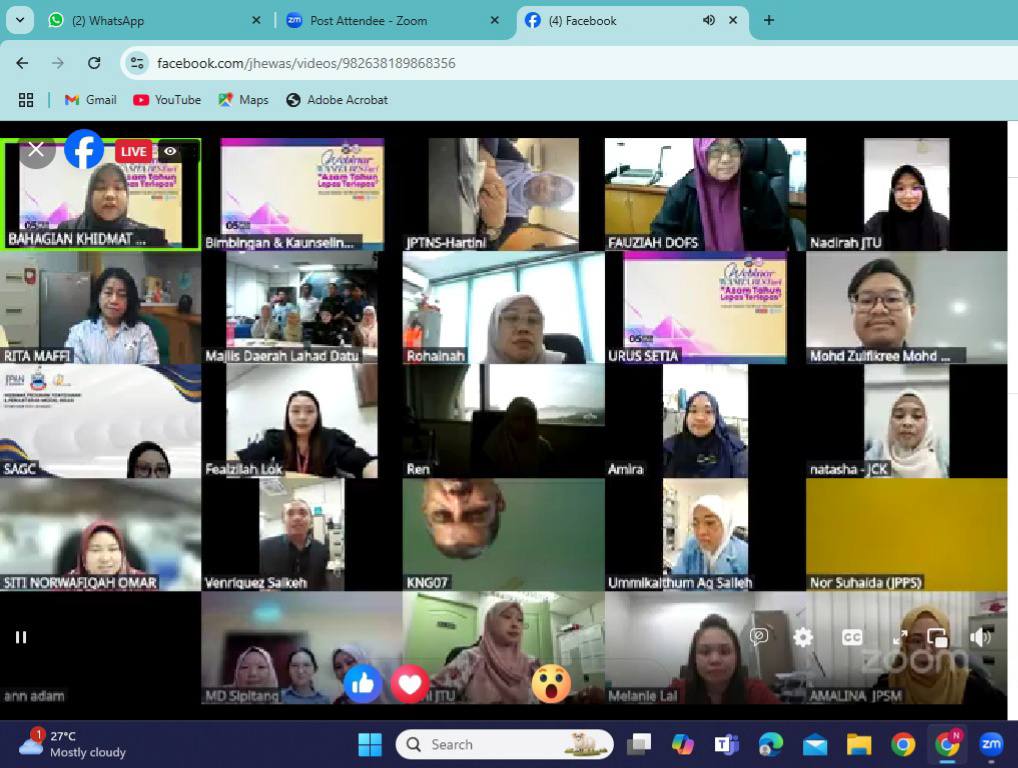Open the video settings gear
1018x768 pixels.
pos(803,637)
